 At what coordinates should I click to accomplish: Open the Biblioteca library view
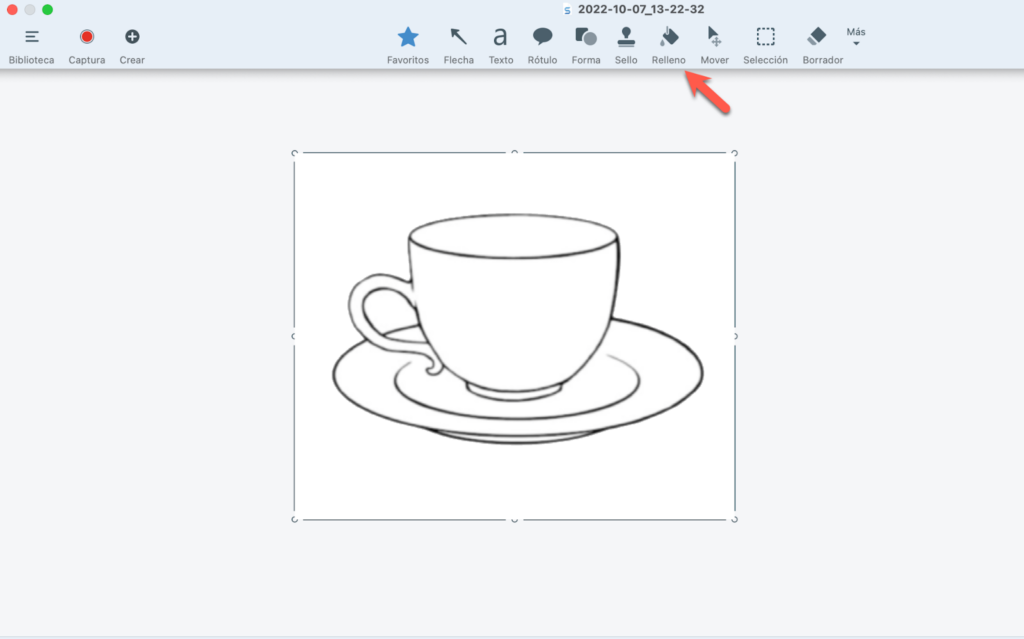[x=32, y=37]
